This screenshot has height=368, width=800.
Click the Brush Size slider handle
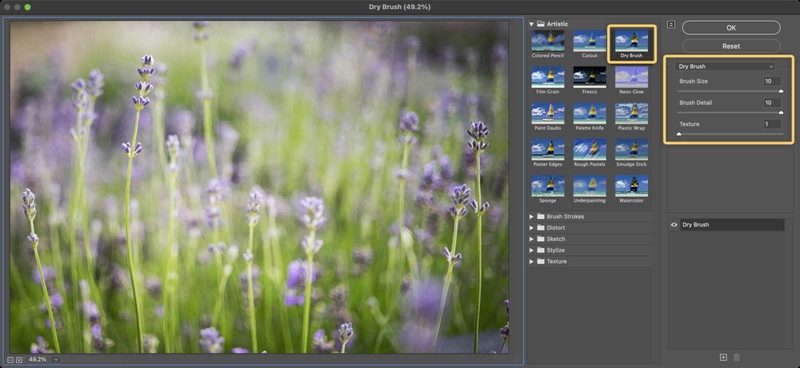coord(781,91)
